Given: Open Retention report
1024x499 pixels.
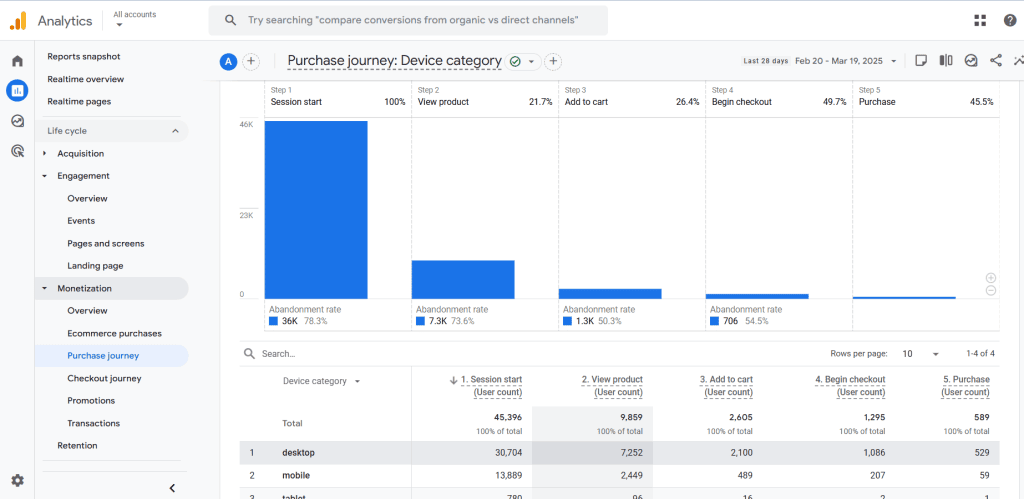Looking at the screenshot, I should point(77,445).
